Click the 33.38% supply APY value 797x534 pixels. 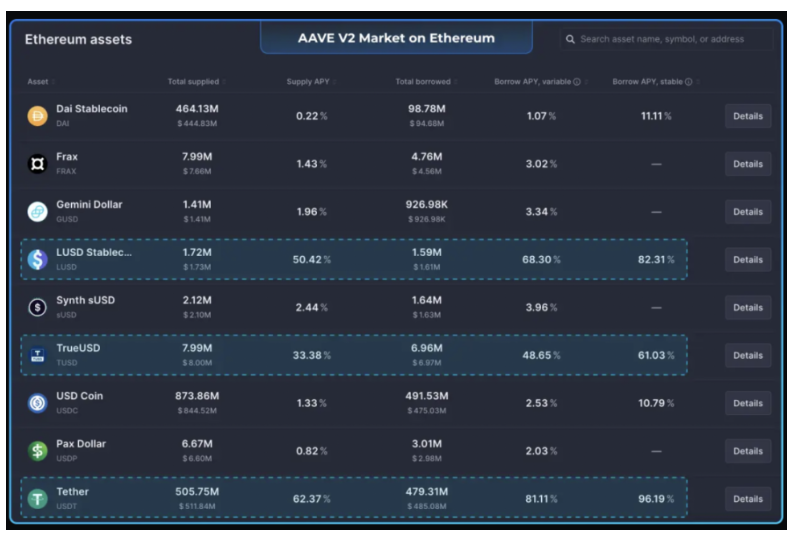tap(311, 355)
